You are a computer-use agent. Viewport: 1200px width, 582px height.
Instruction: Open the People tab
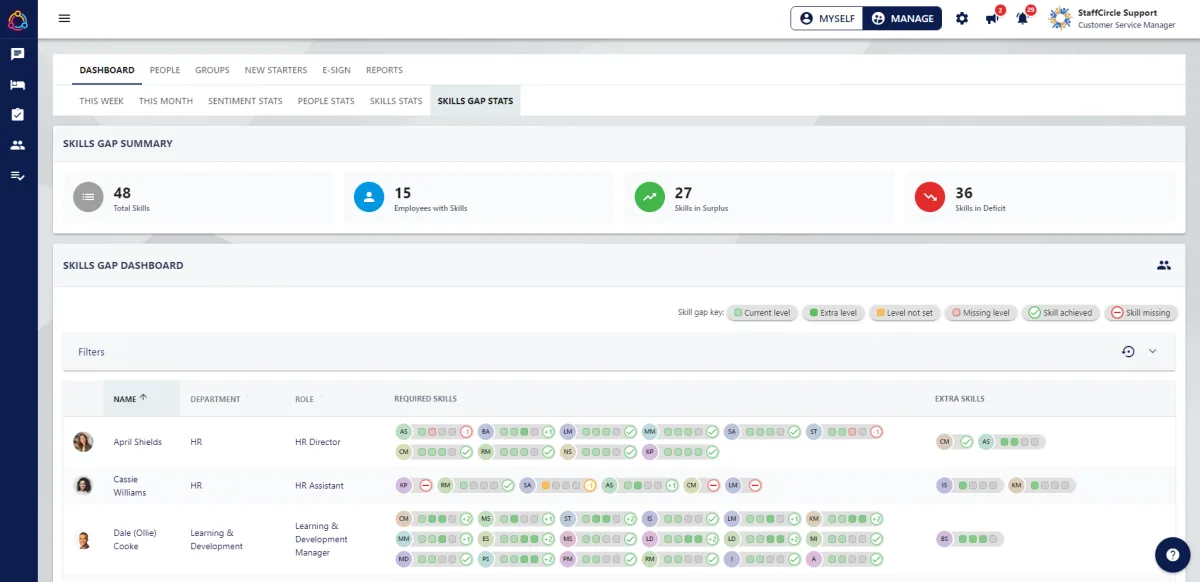click(165, 70)
